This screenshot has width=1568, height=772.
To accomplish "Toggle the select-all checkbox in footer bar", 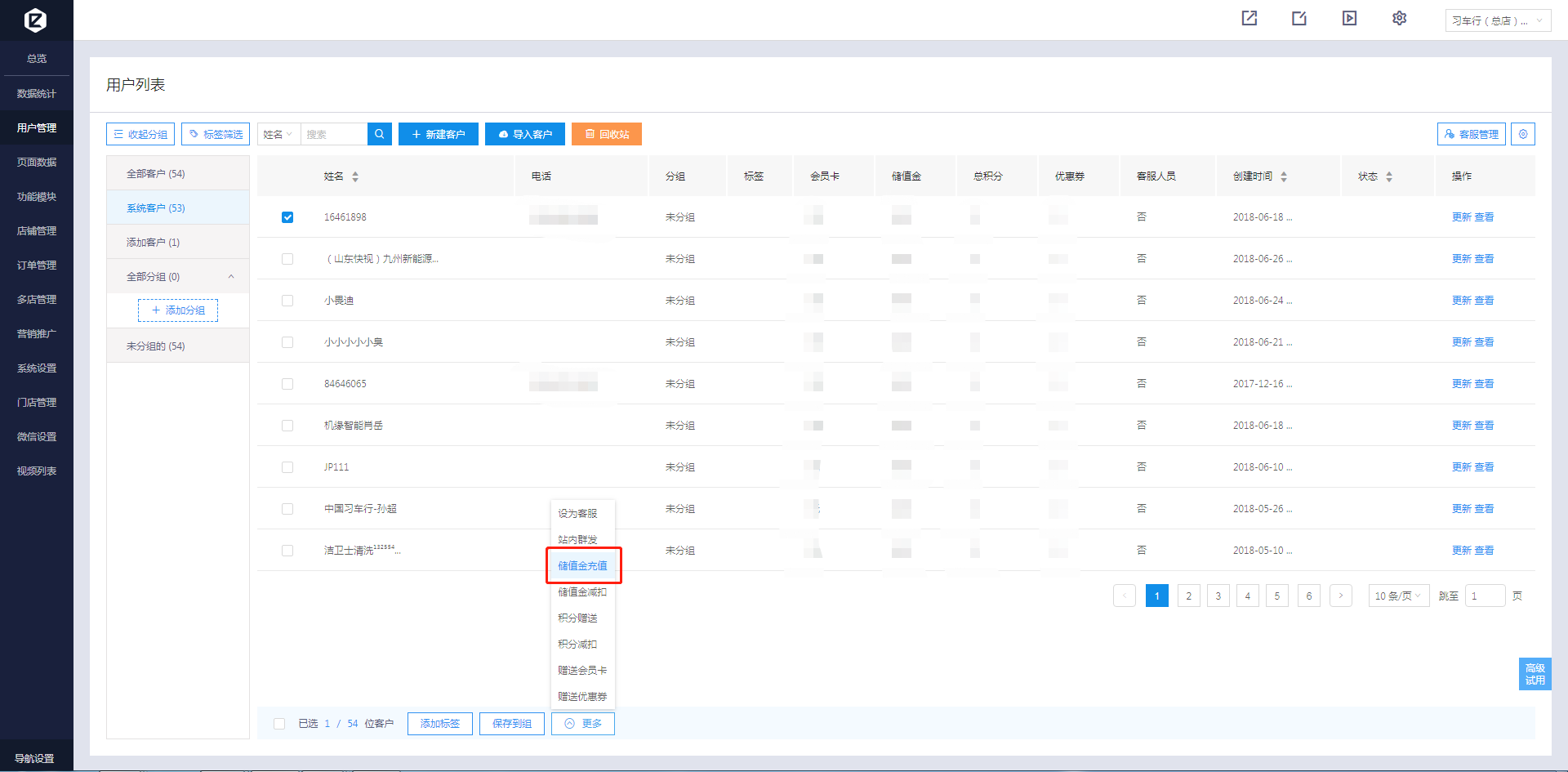I will (x=279, y=724).
